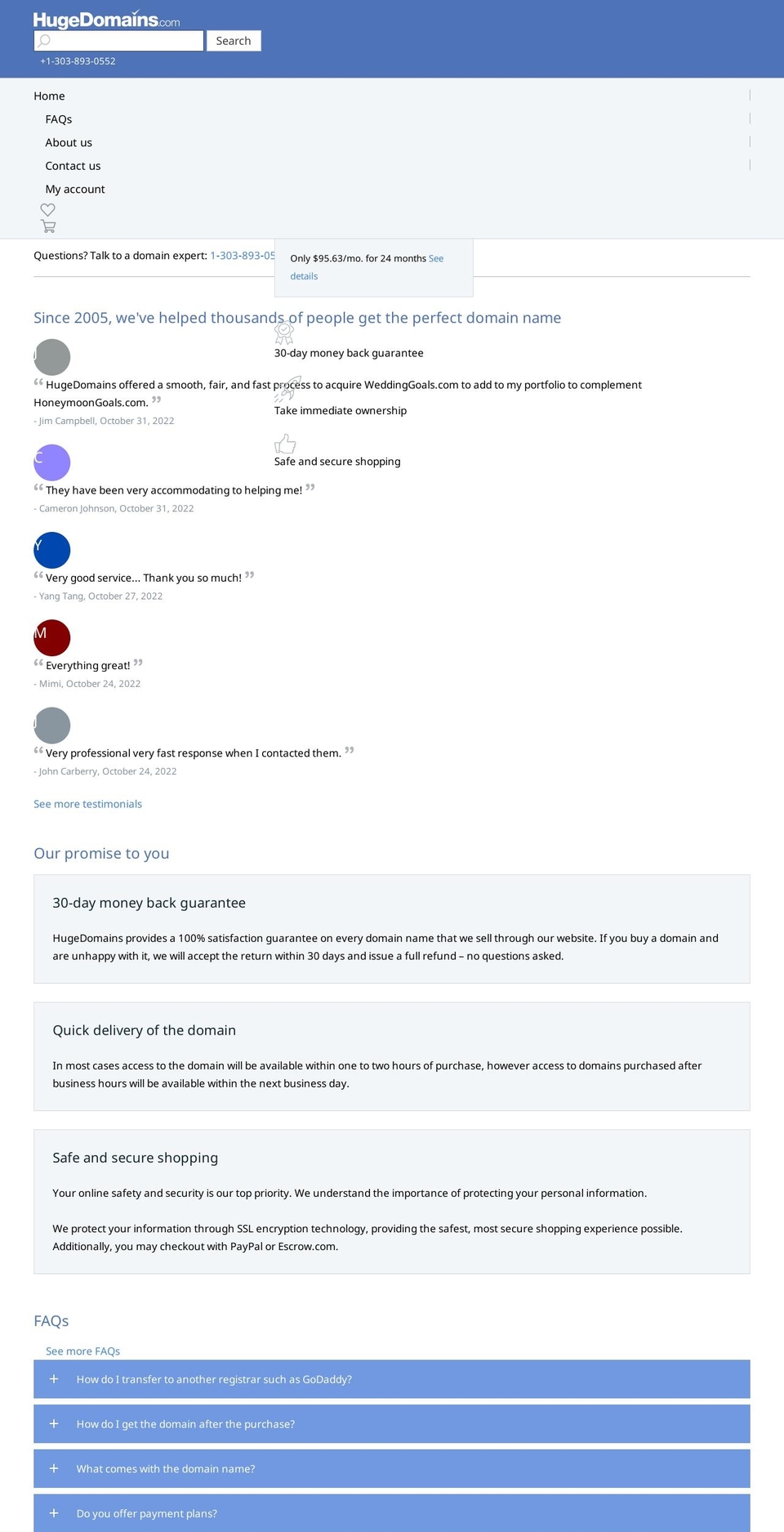Click the rocket immediate ownership icon

coord(285,390)
